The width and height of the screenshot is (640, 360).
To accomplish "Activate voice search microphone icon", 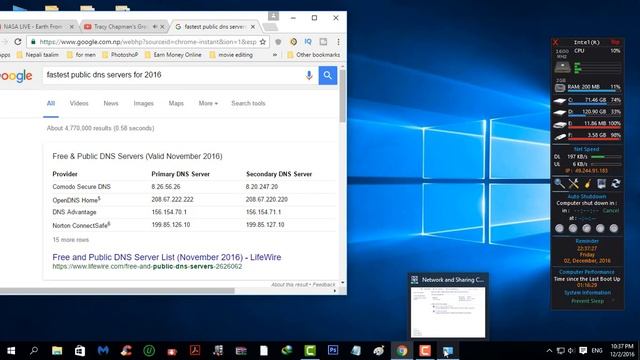I will pos(309,75).
